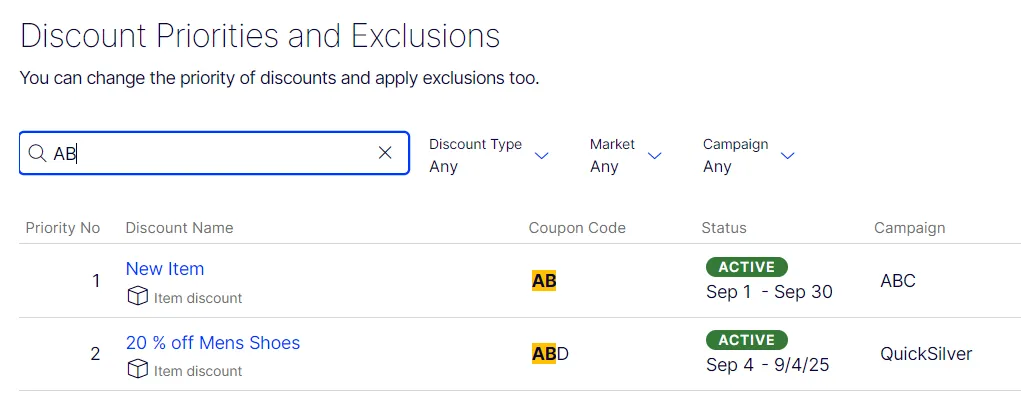This screenshot has height=396, width=1021.
Task: Click the Priority No column header
Action: 63,228
